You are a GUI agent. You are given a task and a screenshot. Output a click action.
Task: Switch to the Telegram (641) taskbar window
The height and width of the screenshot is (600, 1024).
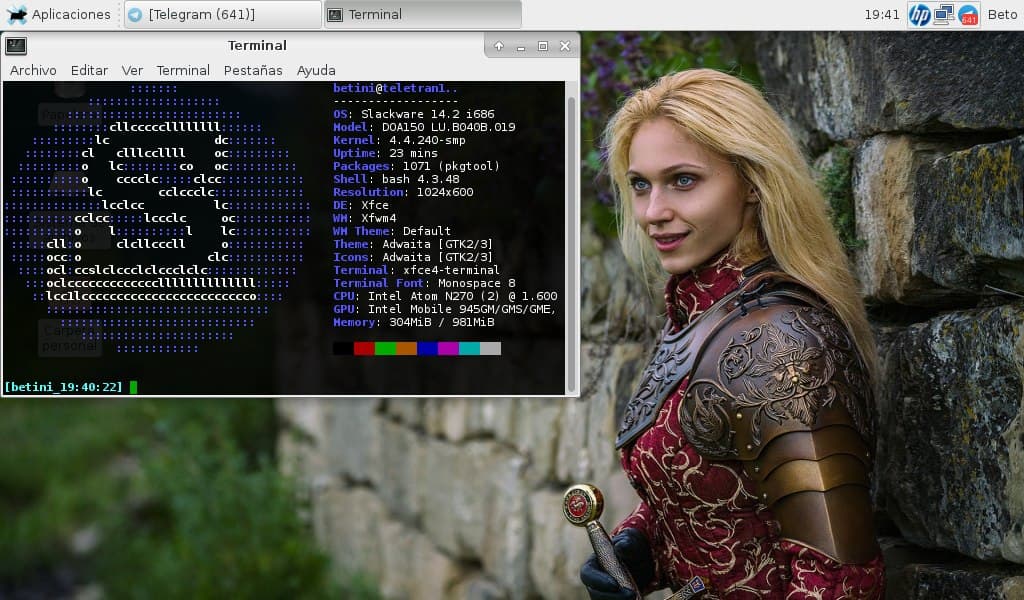222,15
